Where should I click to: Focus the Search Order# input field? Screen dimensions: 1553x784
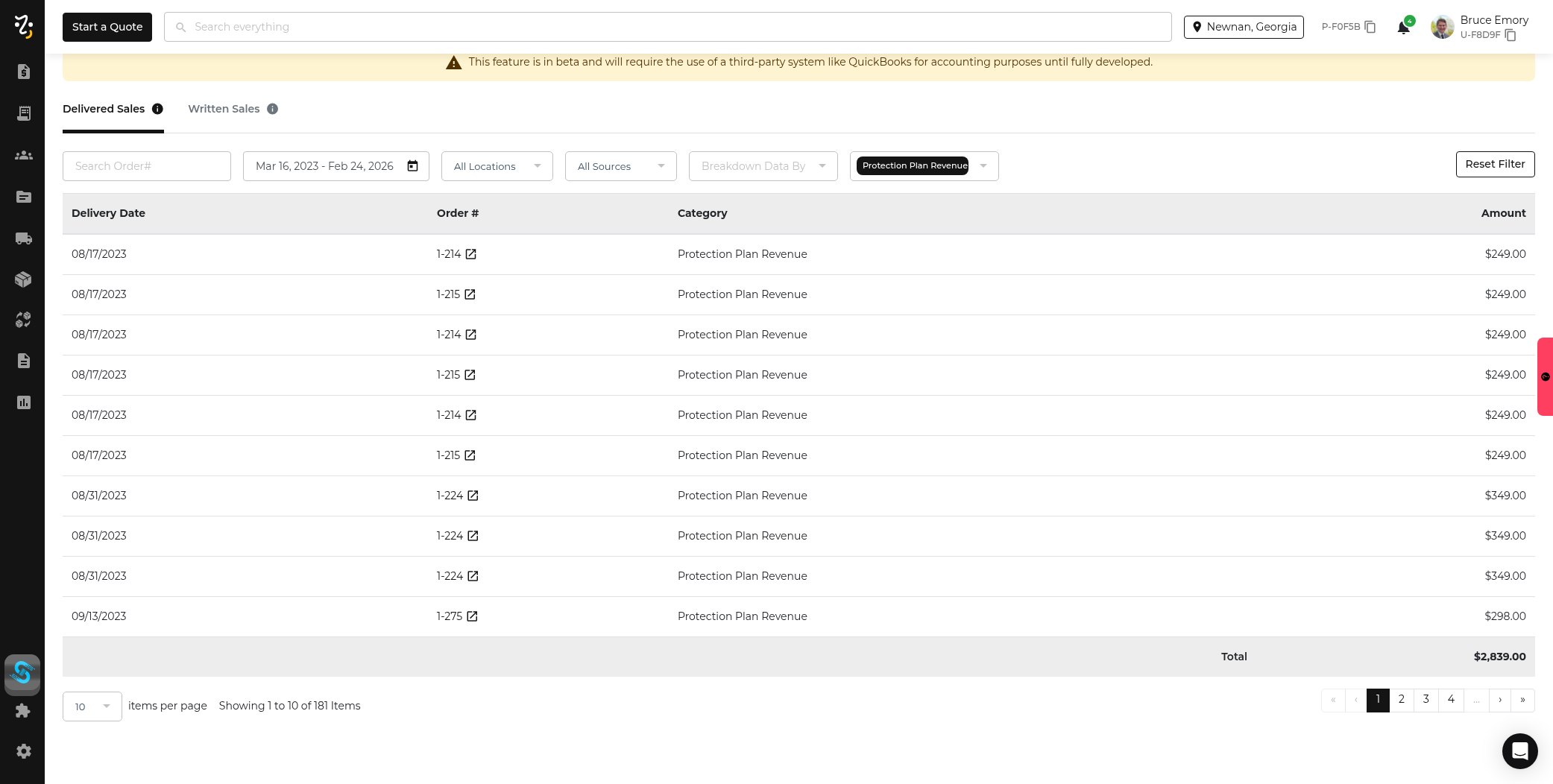coord(146,166)
